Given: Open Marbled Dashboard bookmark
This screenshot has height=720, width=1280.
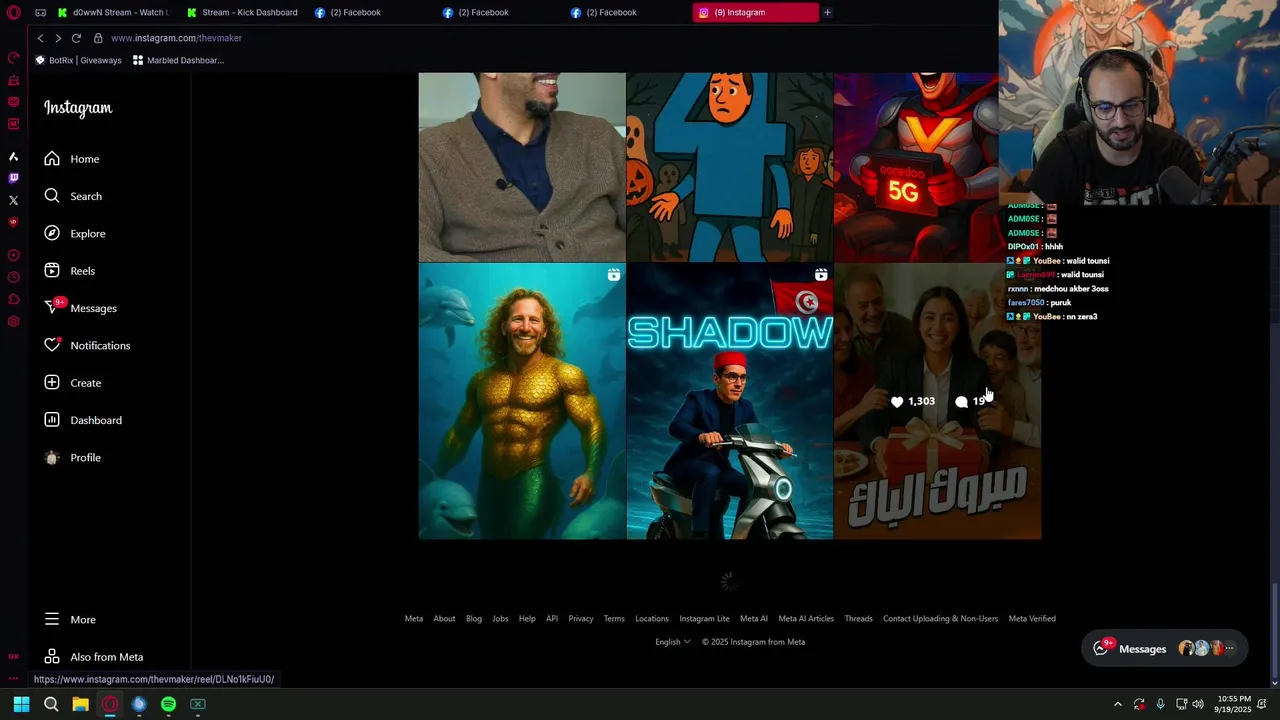Looking at the screenshot, I should coord(178,60).
